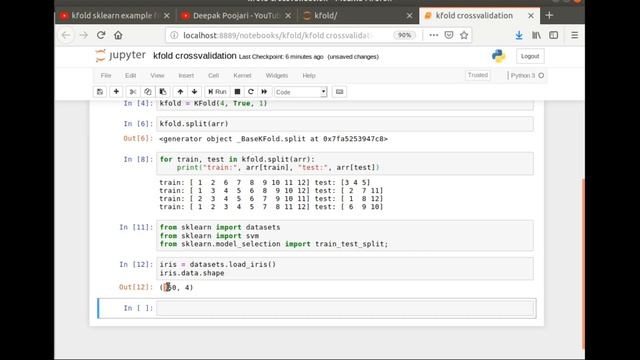This screenshot has width=640, height=360.
Task: Open the Cell menu
Action: pos(213,76)
